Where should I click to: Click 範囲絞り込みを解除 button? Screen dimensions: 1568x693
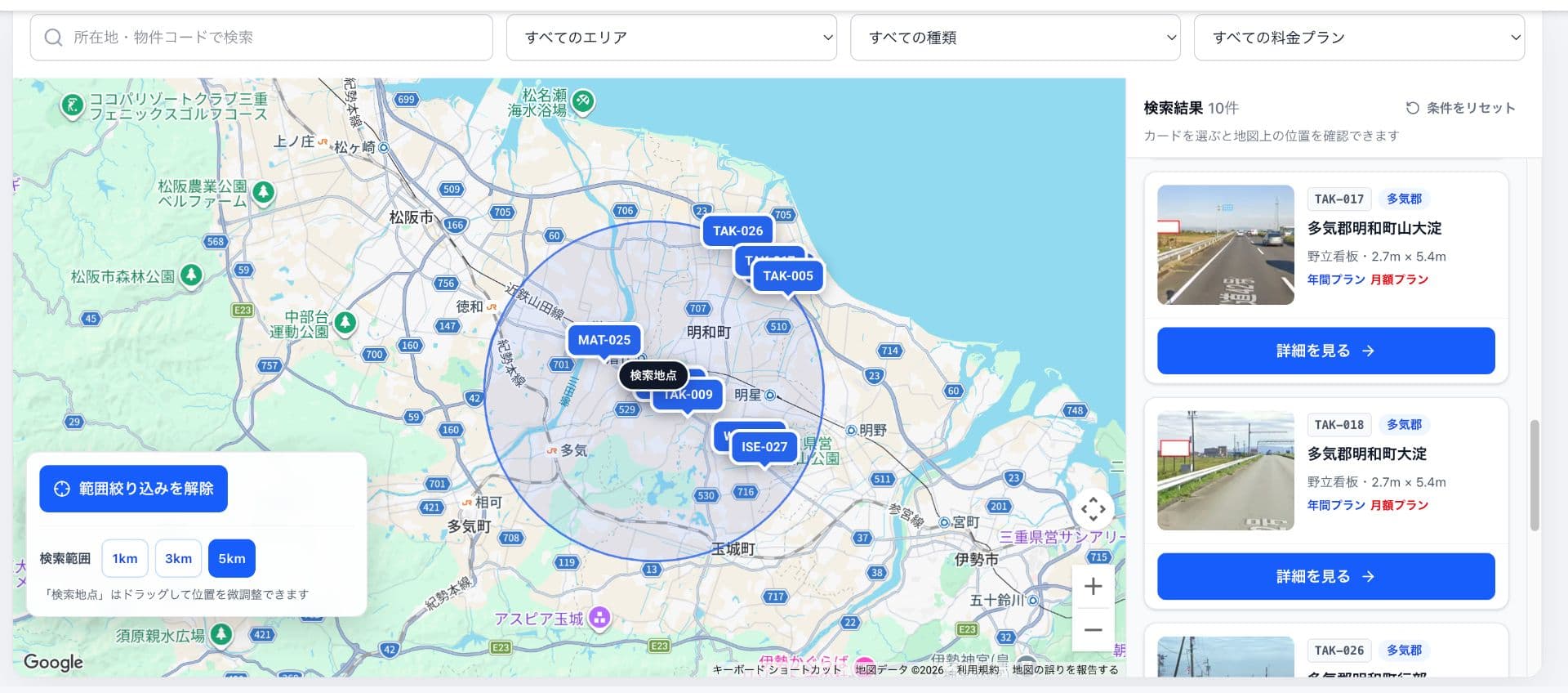133,489
